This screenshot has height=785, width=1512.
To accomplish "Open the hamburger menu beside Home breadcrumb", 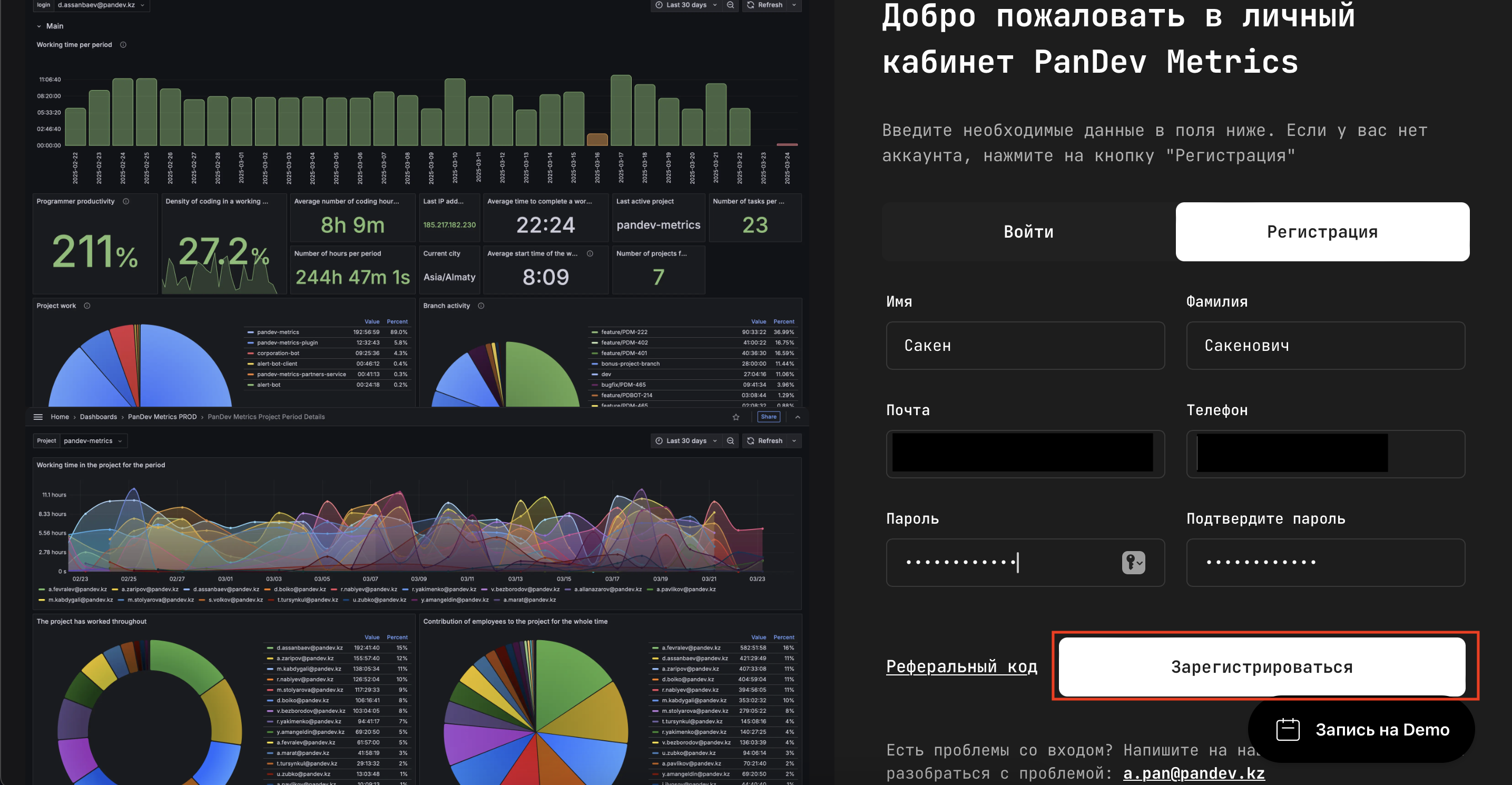I will [38, 417].
